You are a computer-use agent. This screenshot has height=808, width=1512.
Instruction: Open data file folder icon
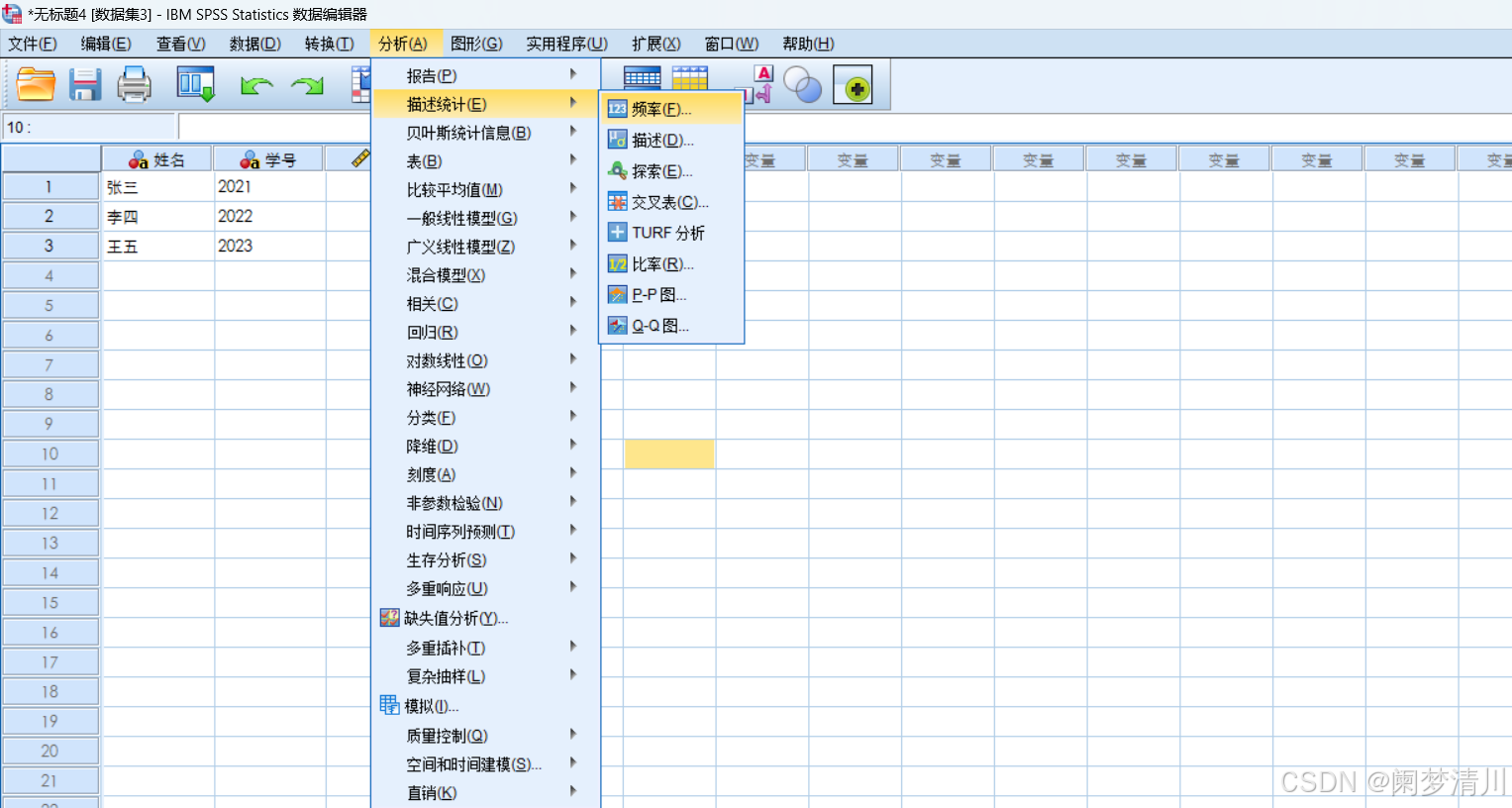pyautogui.click(x=36, y=85)
